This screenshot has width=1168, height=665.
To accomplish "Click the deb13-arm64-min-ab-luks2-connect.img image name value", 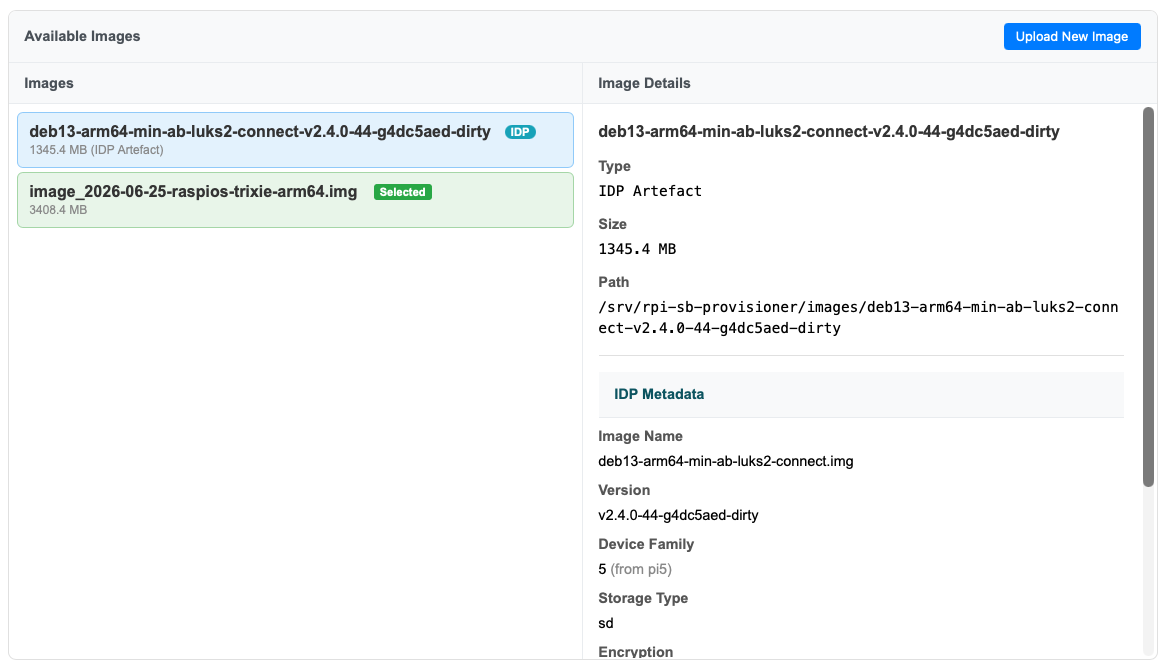I will [726, 462].
